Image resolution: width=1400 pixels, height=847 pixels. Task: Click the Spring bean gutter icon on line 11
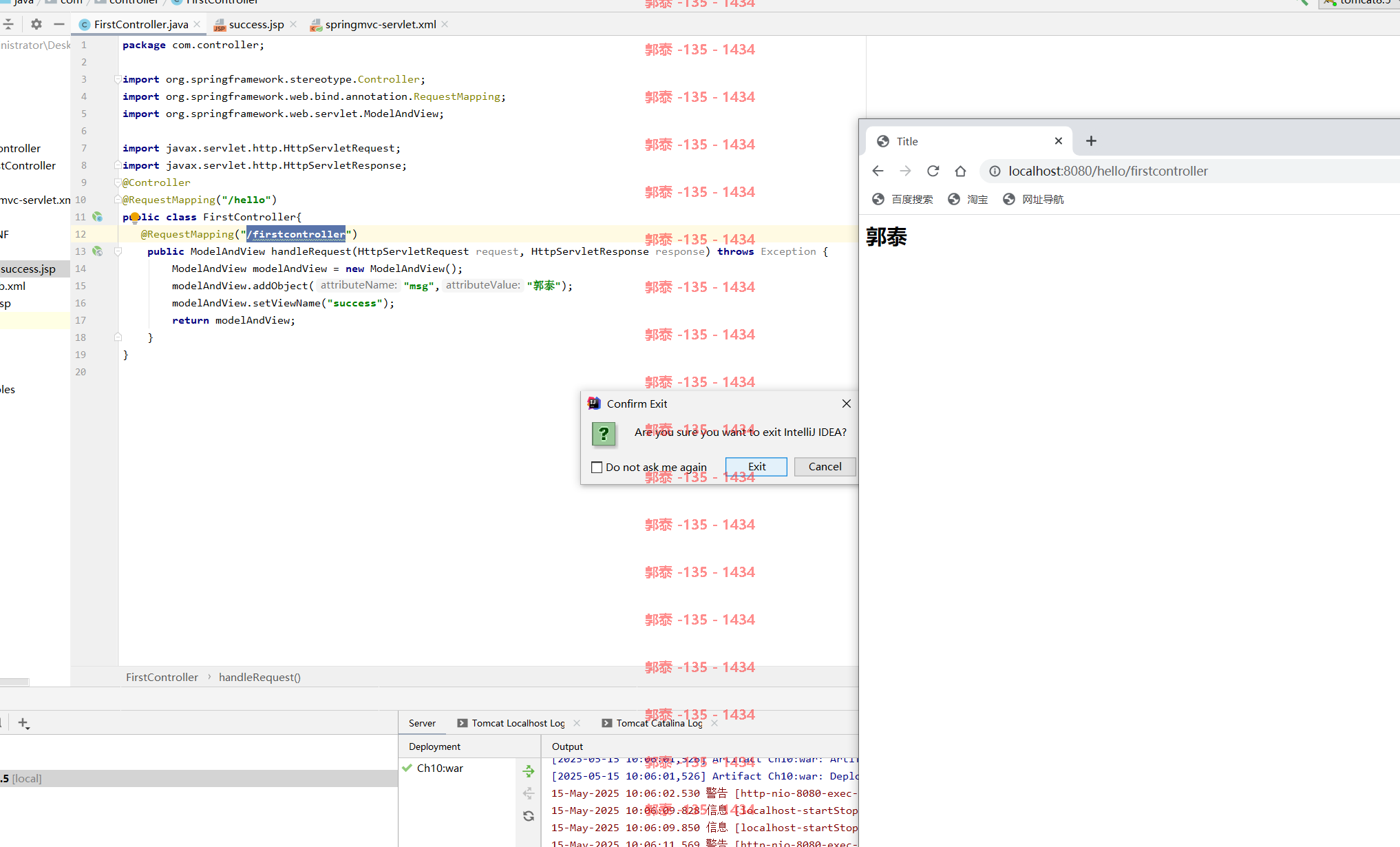(x=98, y=217)
